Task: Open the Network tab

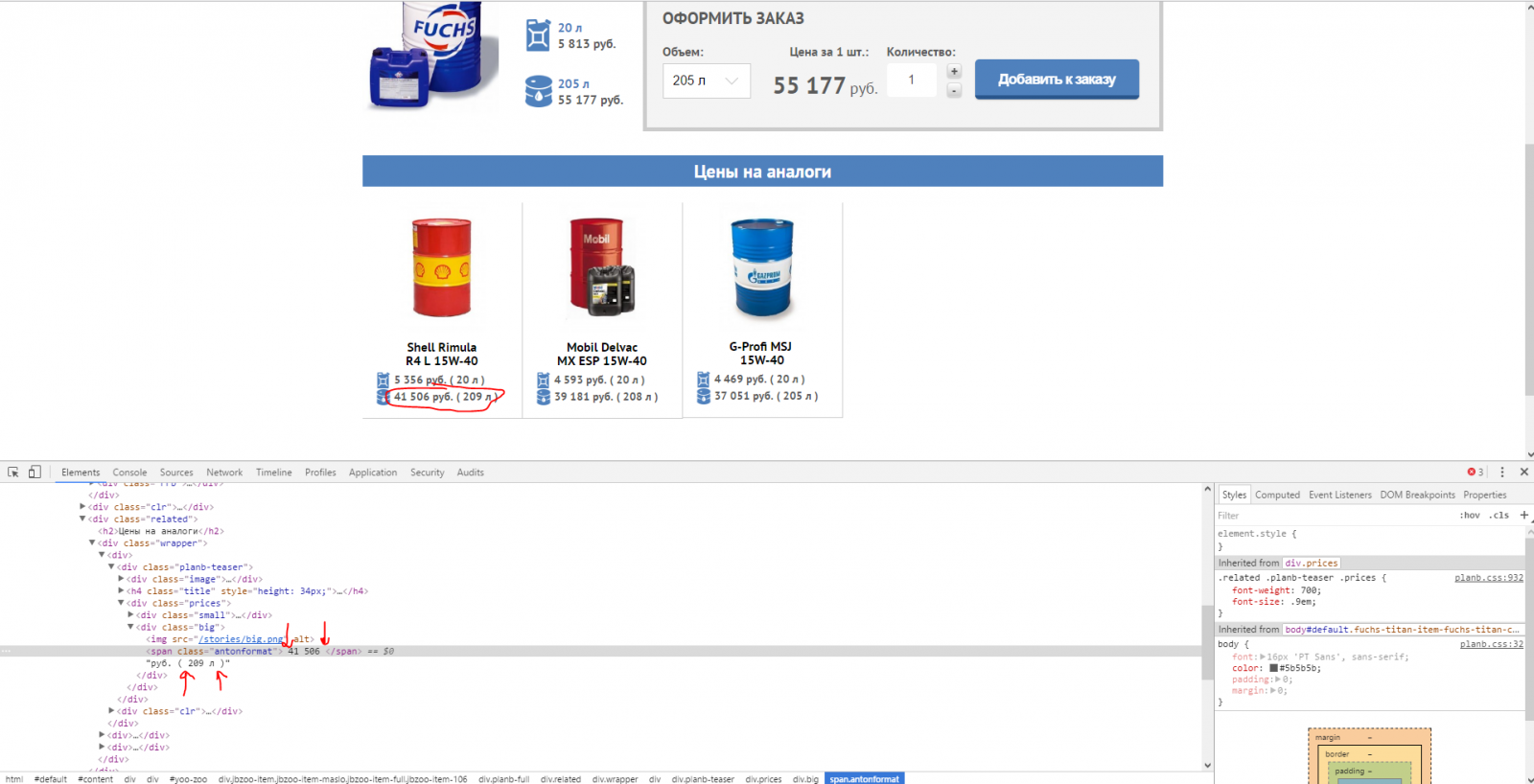Action: pos(224,473)
